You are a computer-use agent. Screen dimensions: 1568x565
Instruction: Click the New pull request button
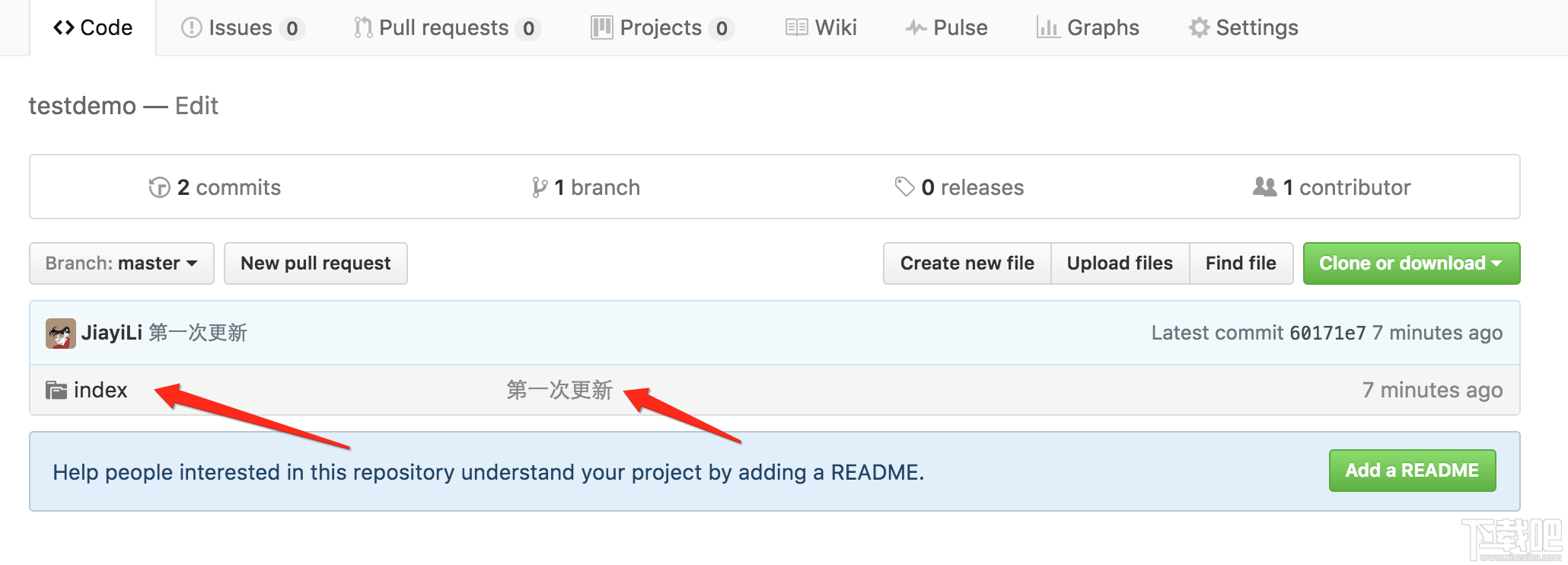(x=316, y=263)
